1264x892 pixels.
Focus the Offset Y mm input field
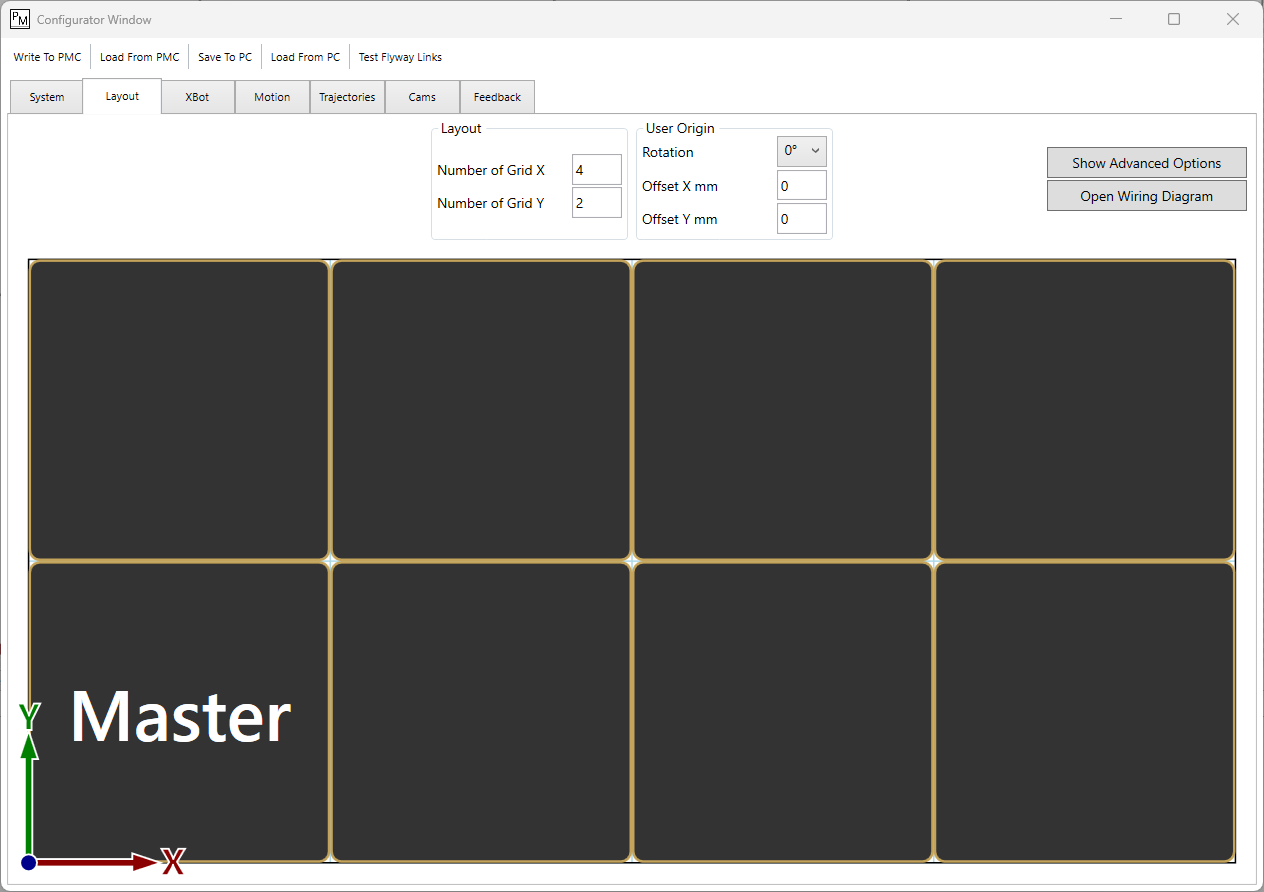tap(801, 219)
